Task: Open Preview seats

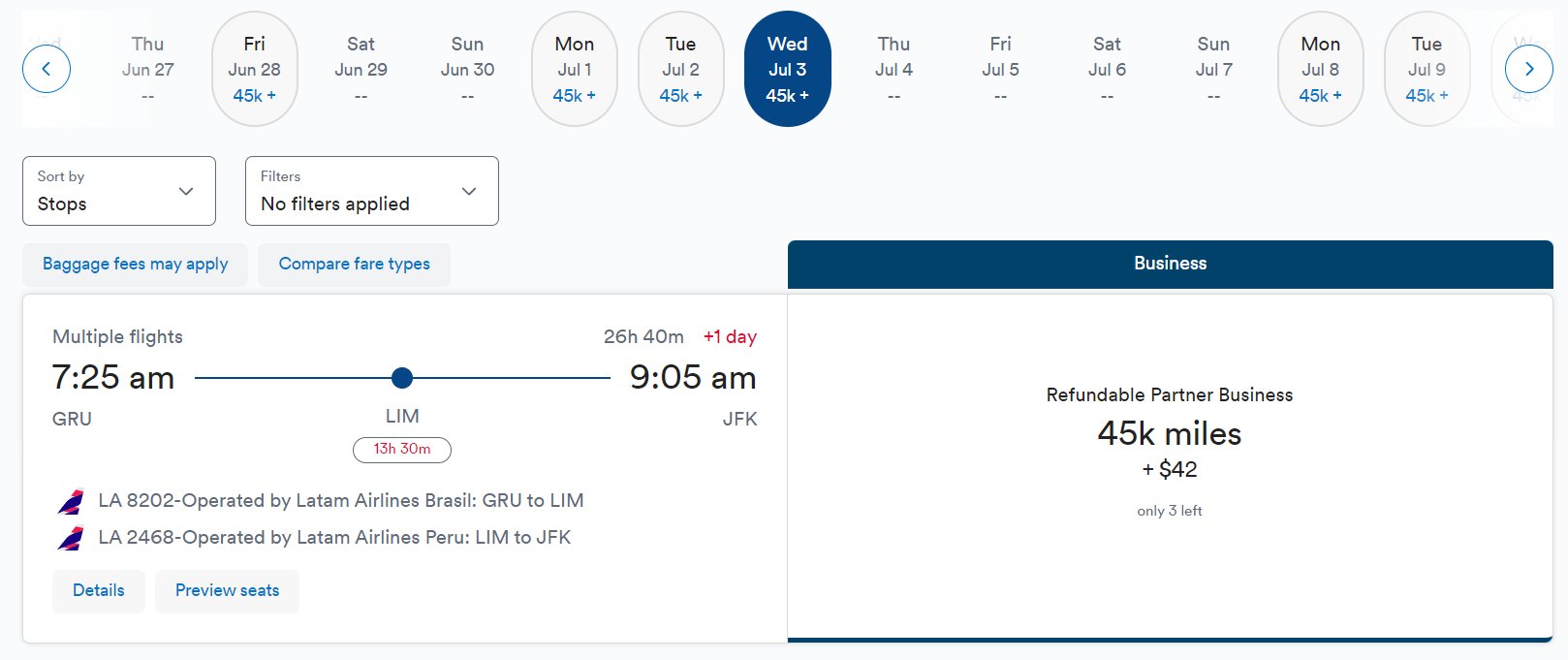Action: 228,591
